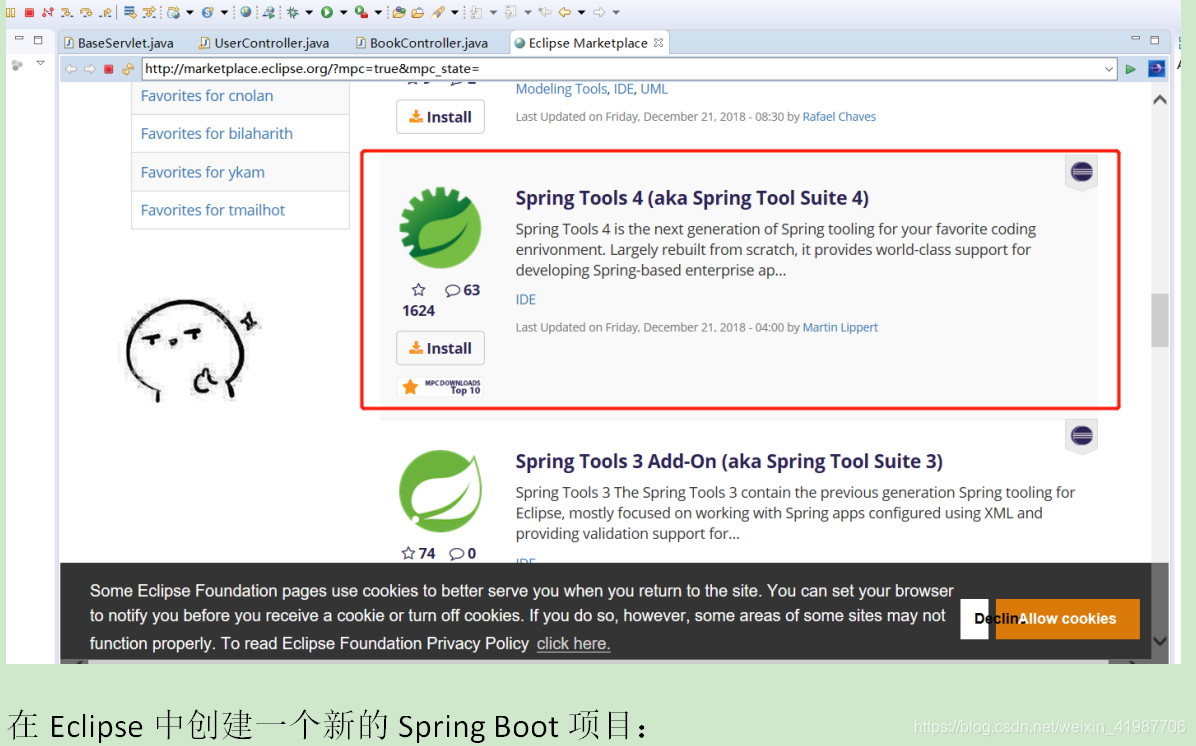Screen dimensions: 1196x746
Task: Expand the Run configurations dropdown arrow
Action: pyautogui.click(x=343, y=12)
